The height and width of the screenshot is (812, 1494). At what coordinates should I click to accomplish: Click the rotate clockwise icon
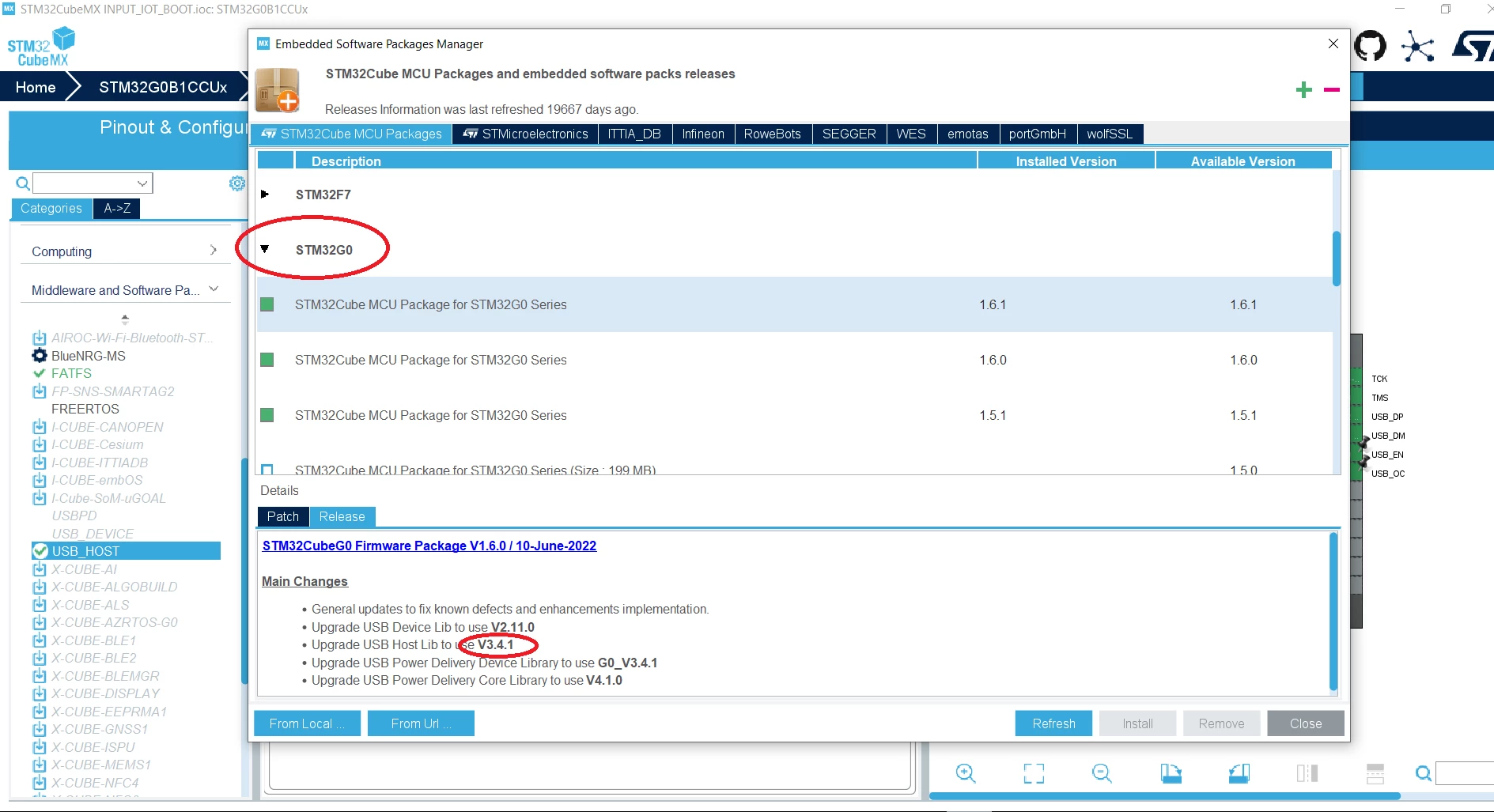pos(1171,773)
